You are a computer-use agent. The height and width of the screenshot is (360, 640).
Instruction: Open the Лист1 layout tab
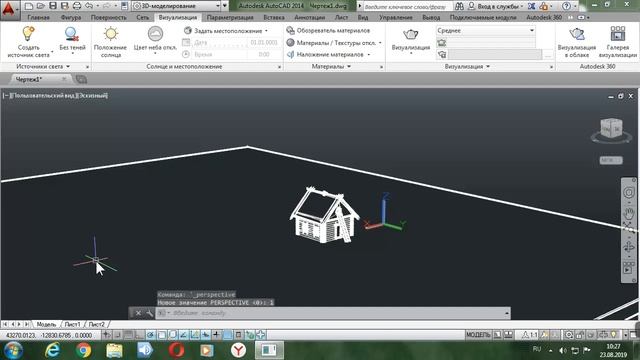73,324
